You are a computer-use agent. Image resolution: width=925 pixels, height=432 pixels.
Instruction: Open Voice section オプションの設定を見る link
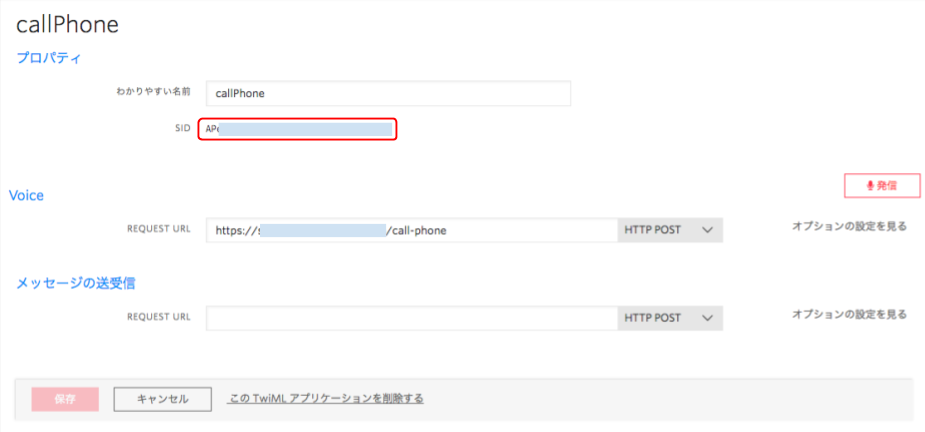pos(849,226)
